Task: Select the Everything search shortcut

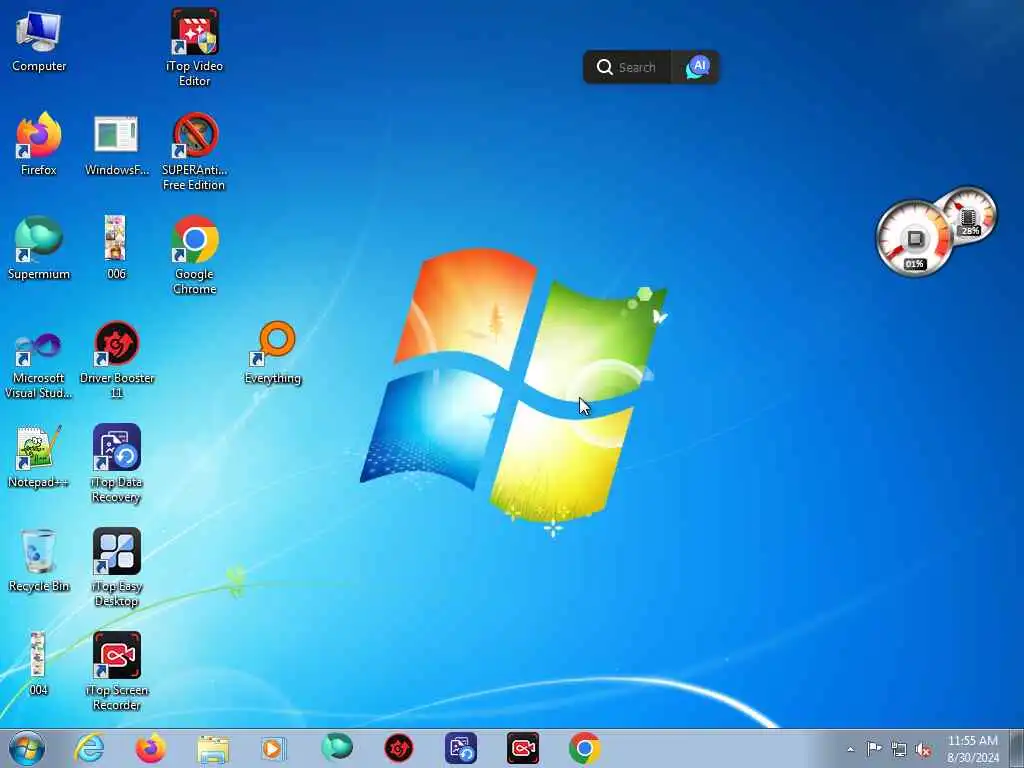Action: tap(273, 353)
